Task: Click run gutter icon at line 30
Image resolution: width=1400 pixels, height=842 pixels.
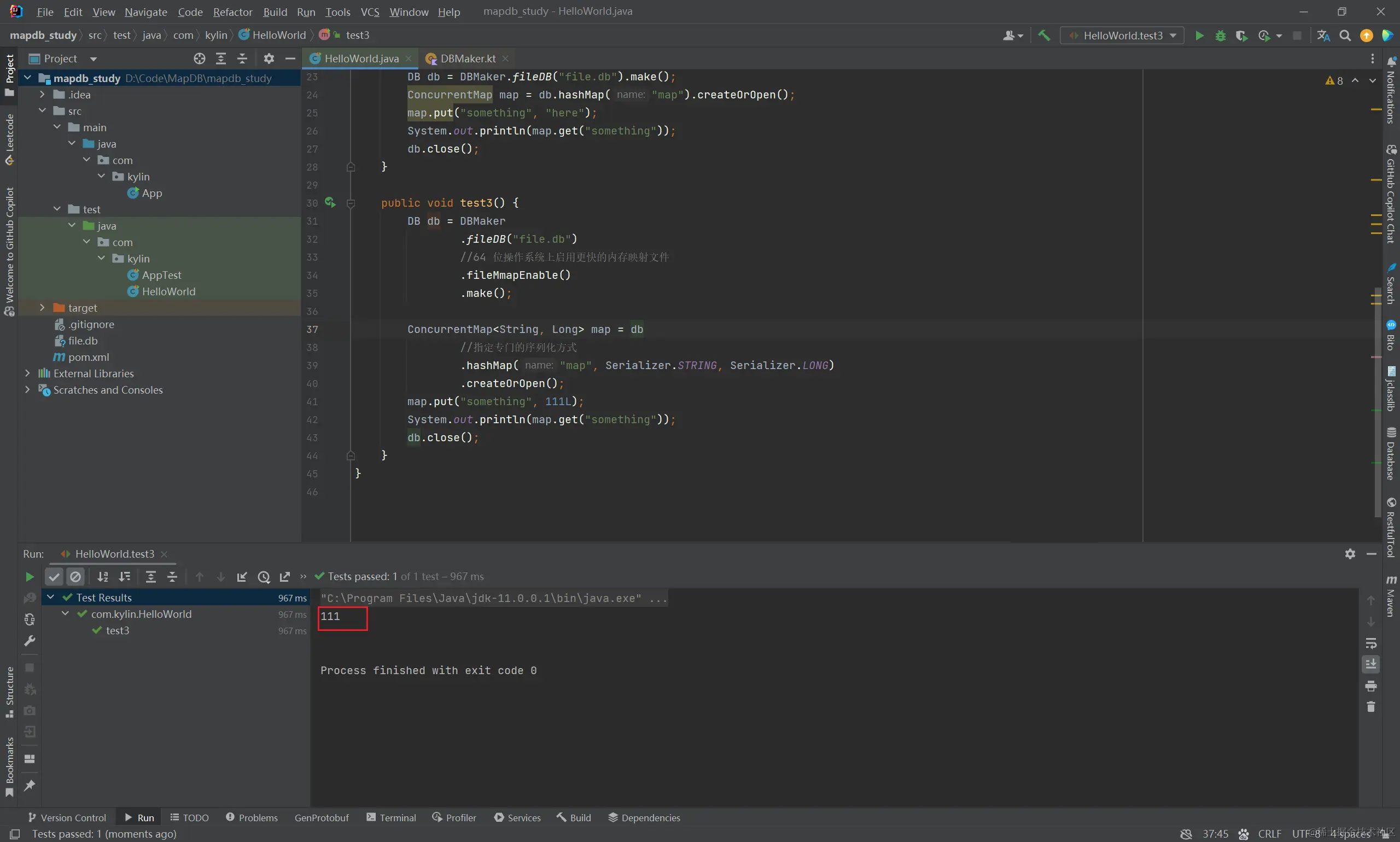Action: (330, 202)
